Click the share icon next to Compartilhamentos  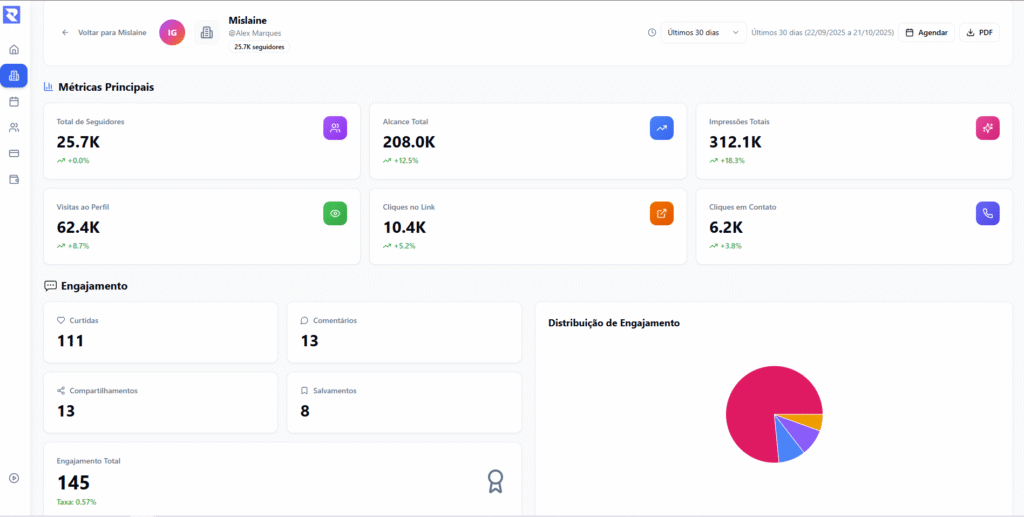61,390
